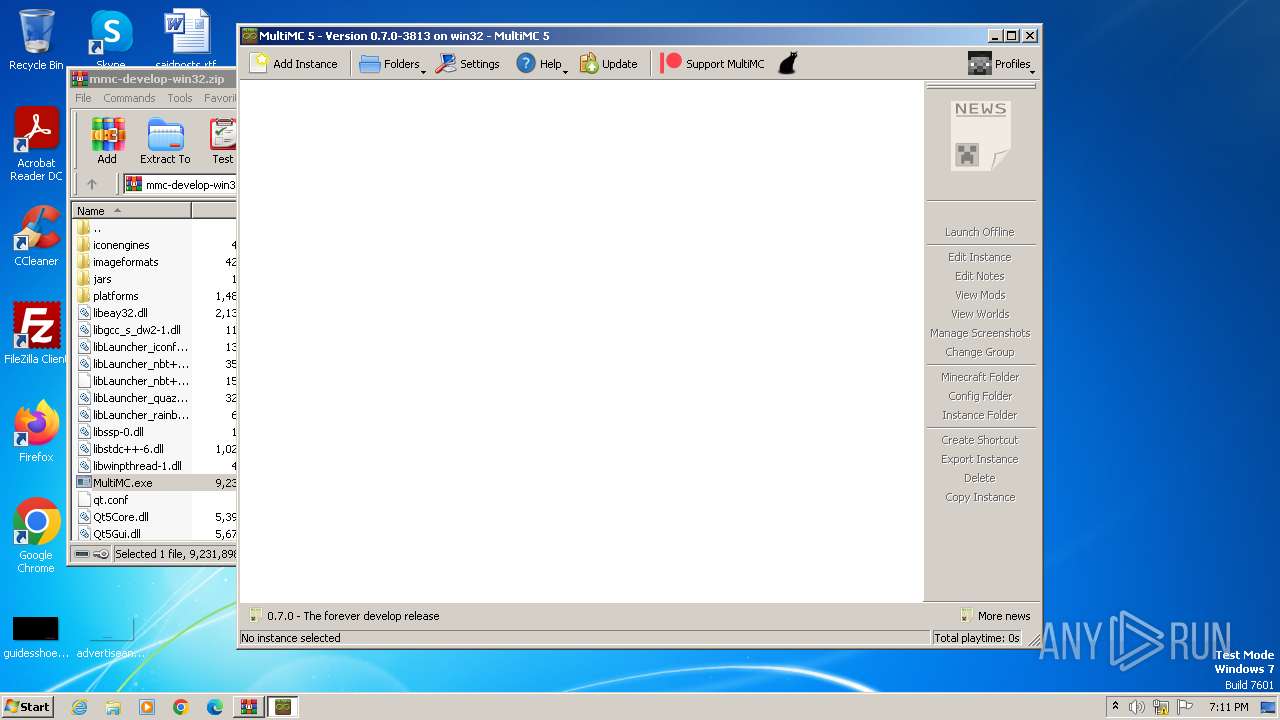The image size is (1280, 720).
Task: Click Export Instance option
Action: pos(979,459)
